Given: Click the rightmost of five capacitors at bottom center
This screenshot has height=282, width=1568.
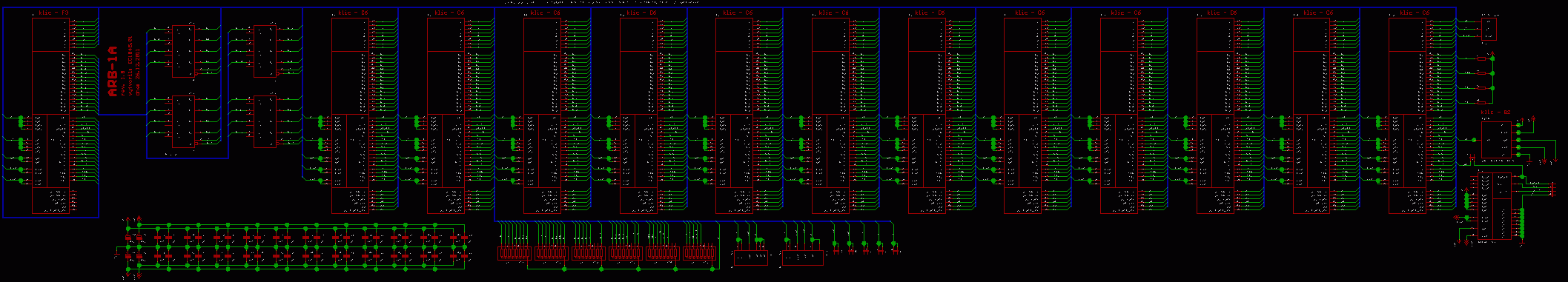Looking at the screenshot, I should 894,247.
